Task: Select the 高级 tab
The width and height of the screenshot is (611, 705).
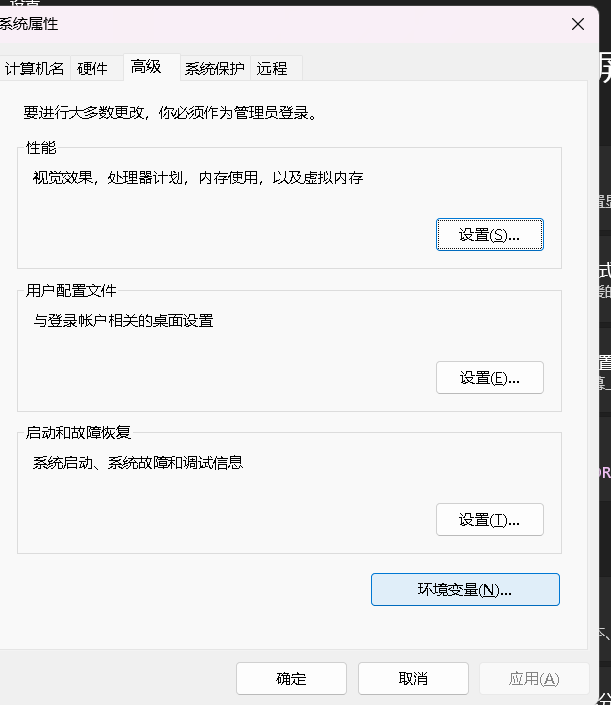Action: [x=152, y=67]
